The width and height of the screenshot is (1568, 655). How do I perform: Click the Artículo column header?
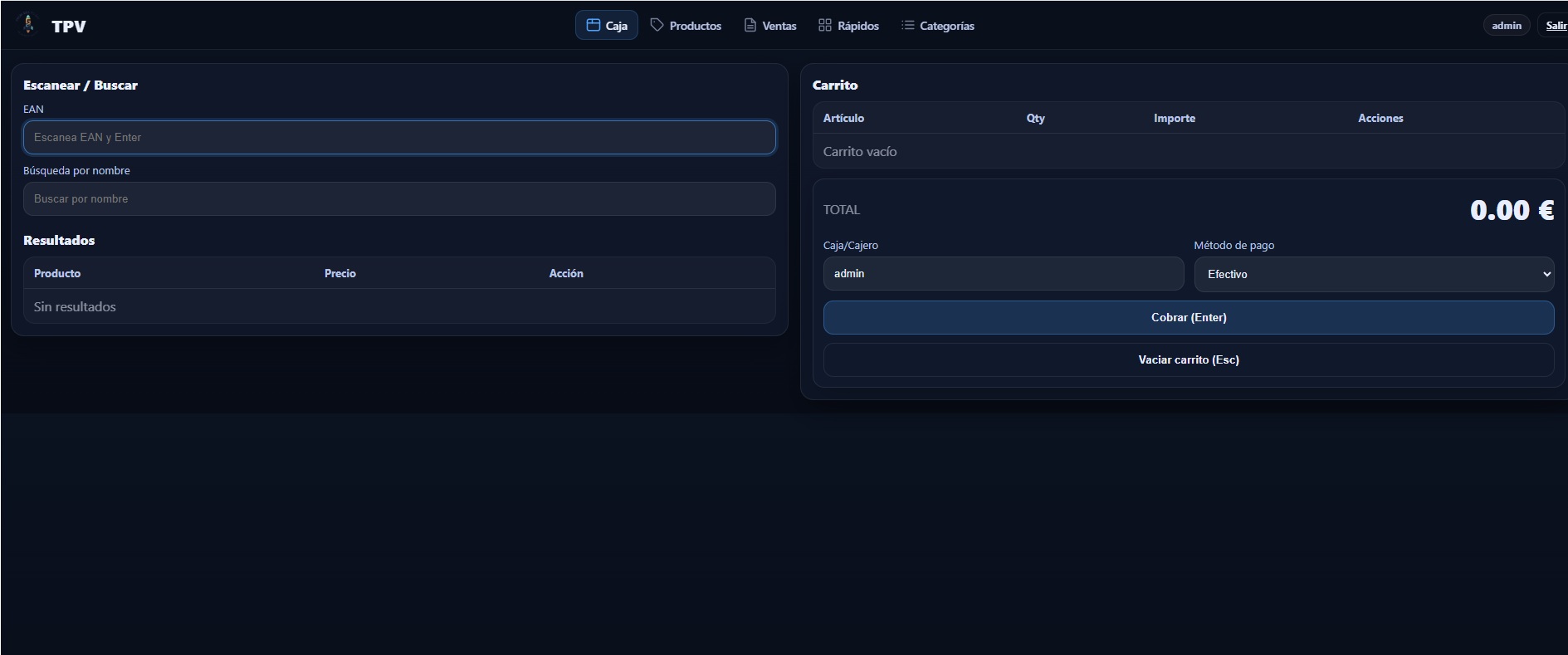843,118
